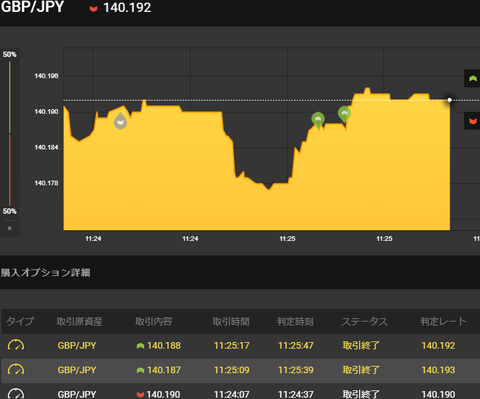Click GBP/JPY in the 11:25:17 trade row
This screenshot has height=399, width=480.
(77, 346)
